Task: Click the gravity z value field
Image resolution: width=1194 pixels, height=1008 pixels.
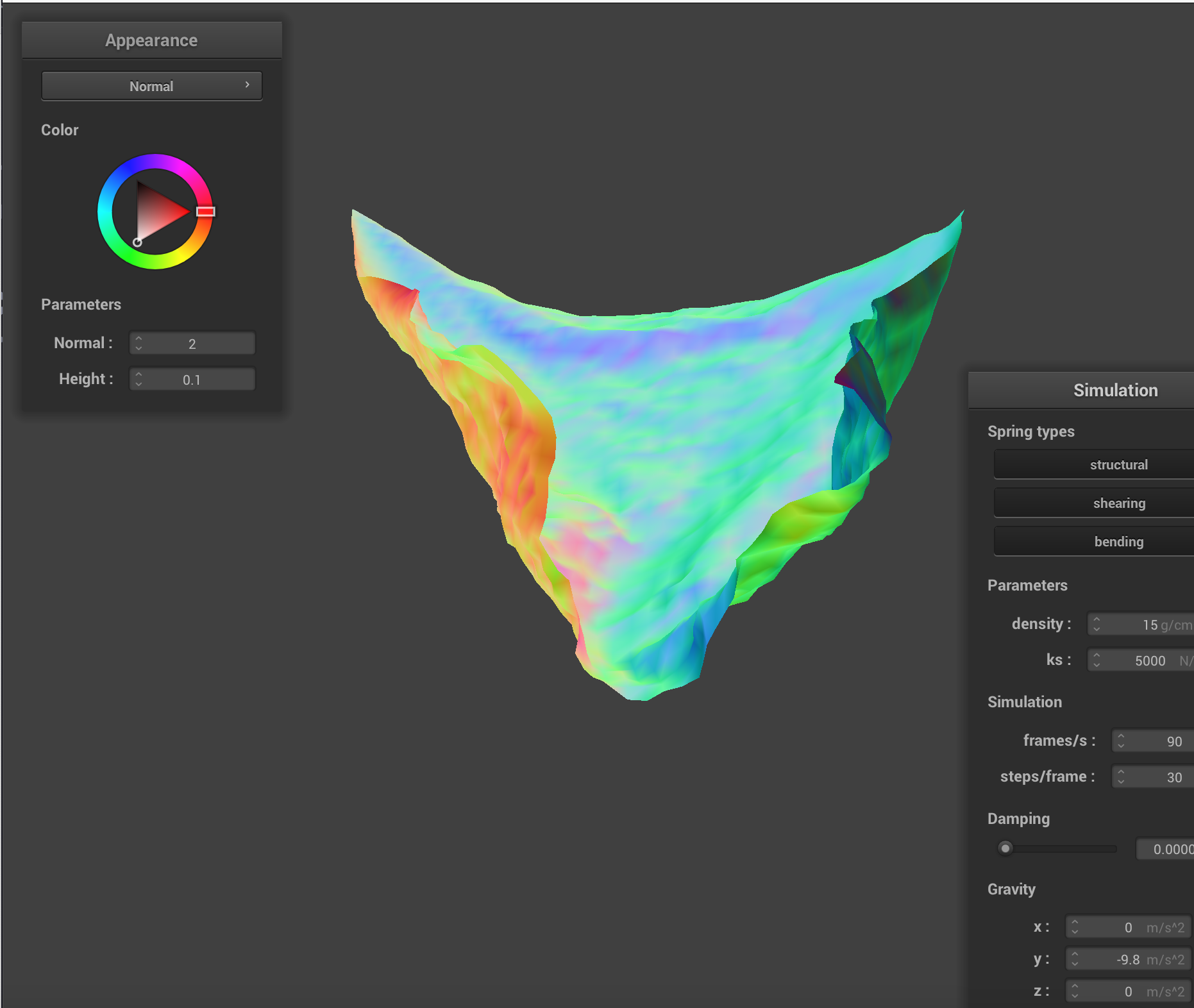Action: pyautogui.click(x=1128, y=991)
